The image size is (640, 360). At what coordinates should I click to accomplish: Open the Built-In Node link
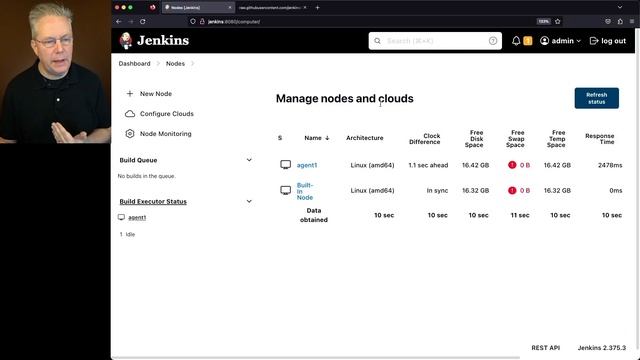click(x=305, y=191)
